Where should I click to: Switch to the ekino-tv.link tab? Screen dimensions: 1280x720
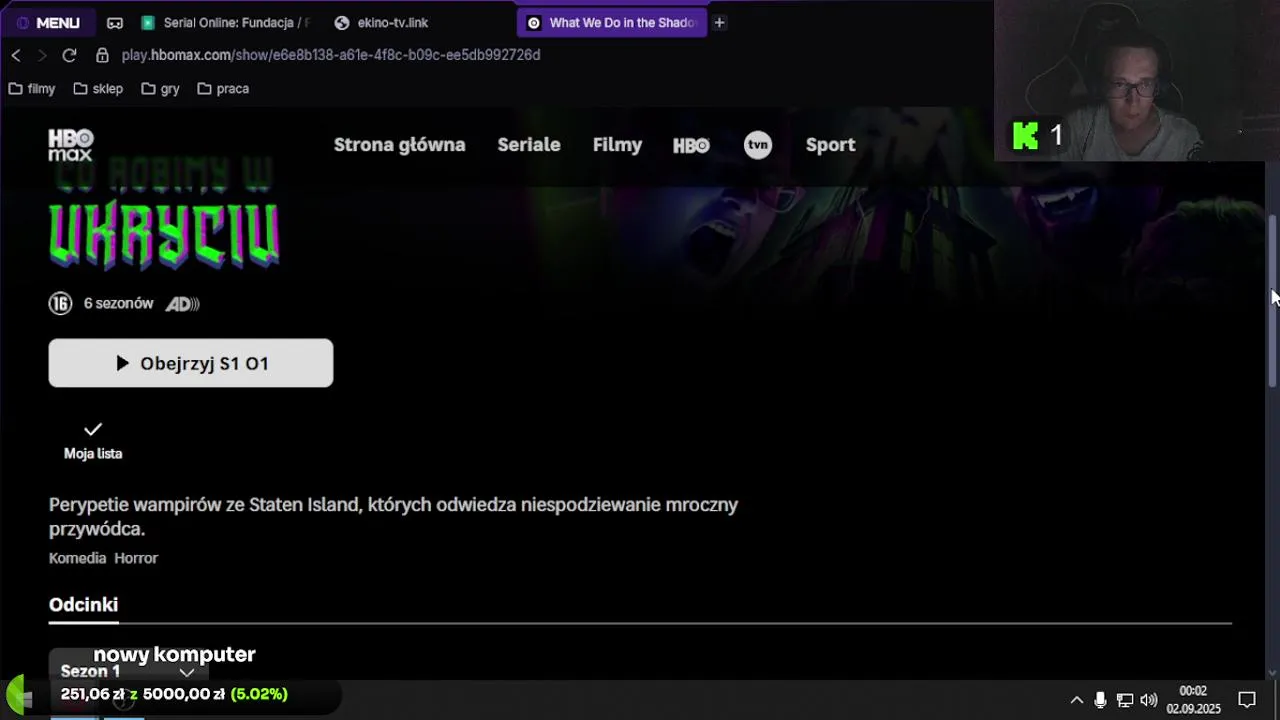coord(392,22)
